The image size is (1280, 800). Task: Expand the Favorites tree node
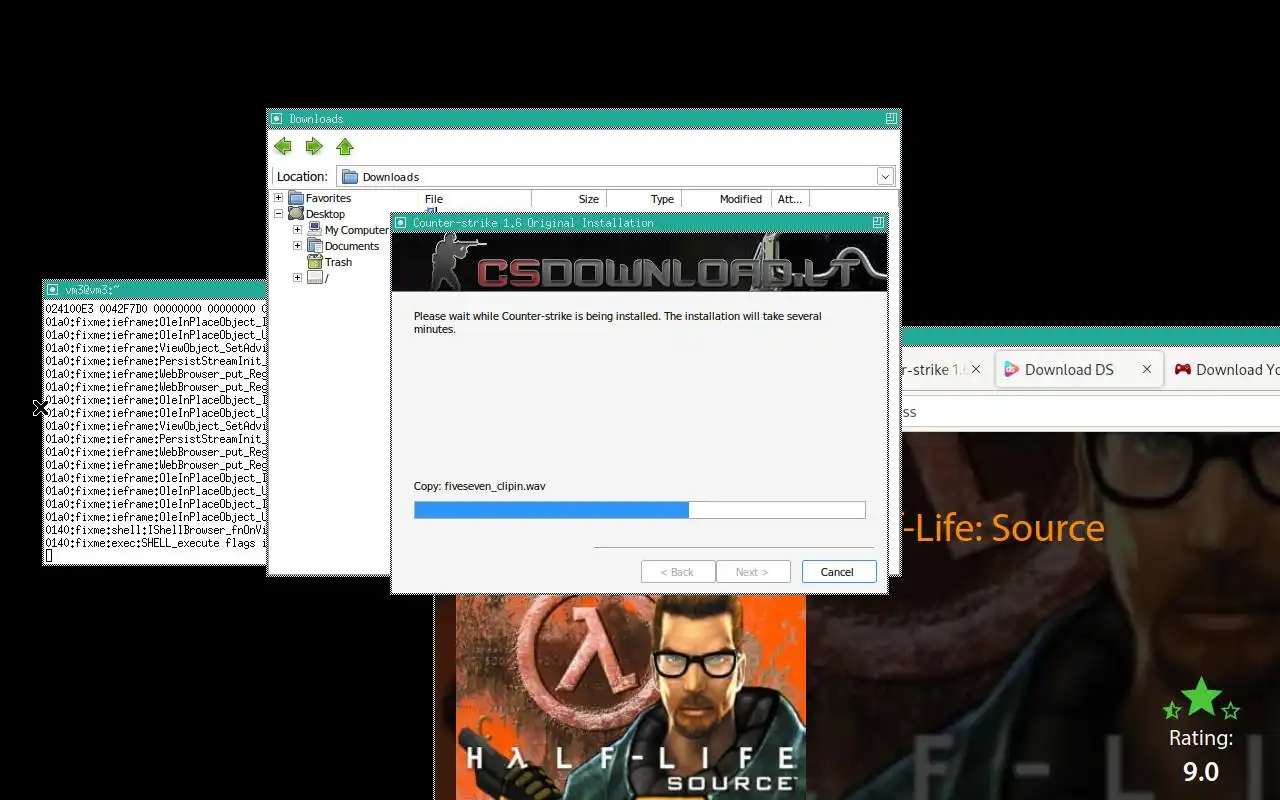pos(278,198)
